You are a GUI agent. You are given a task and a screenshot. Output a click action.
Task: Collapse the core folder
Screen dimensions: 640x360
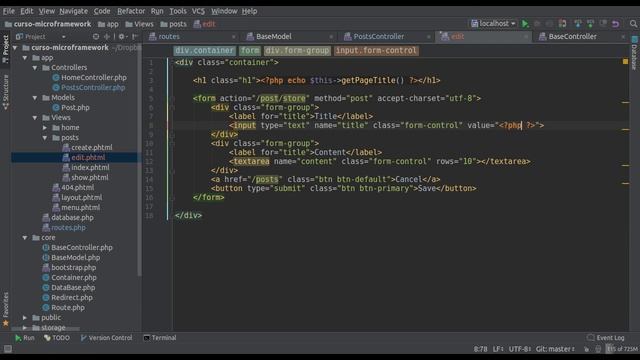point(25,238)
